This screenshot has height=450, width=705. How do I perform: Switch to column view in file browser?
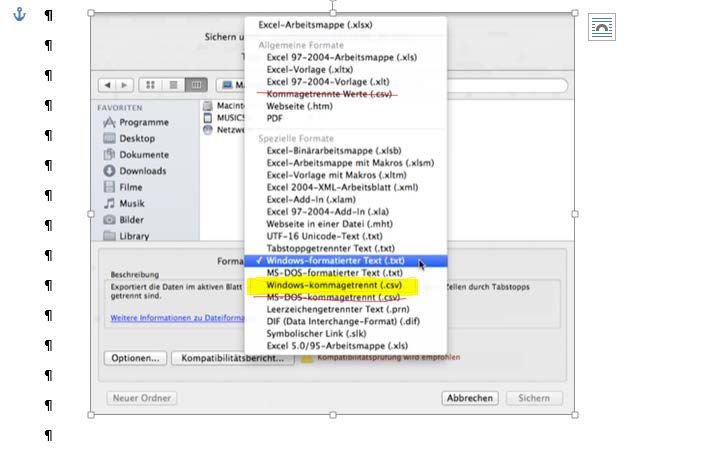[x=196, y=85]
